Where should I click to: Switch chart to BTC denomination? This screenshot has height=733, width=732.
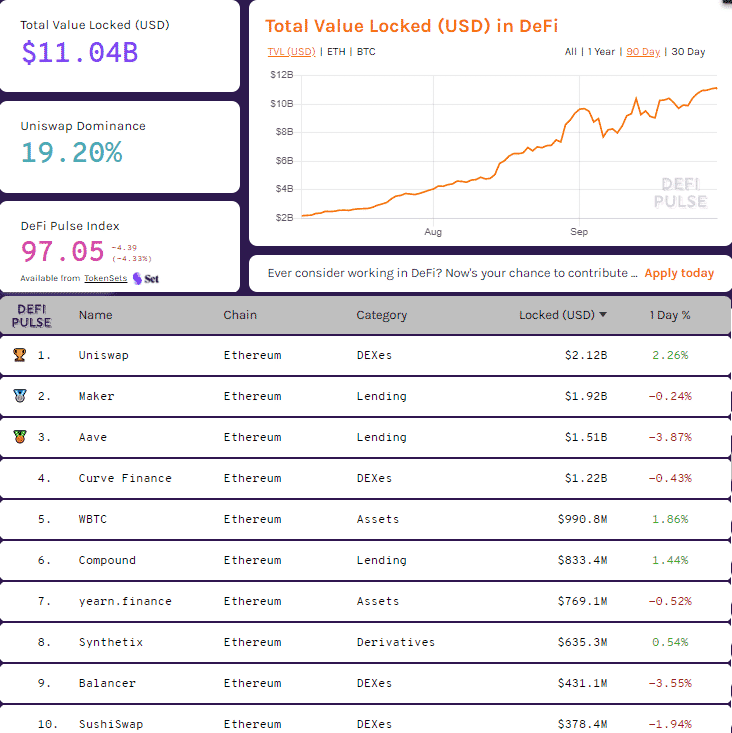366,52
